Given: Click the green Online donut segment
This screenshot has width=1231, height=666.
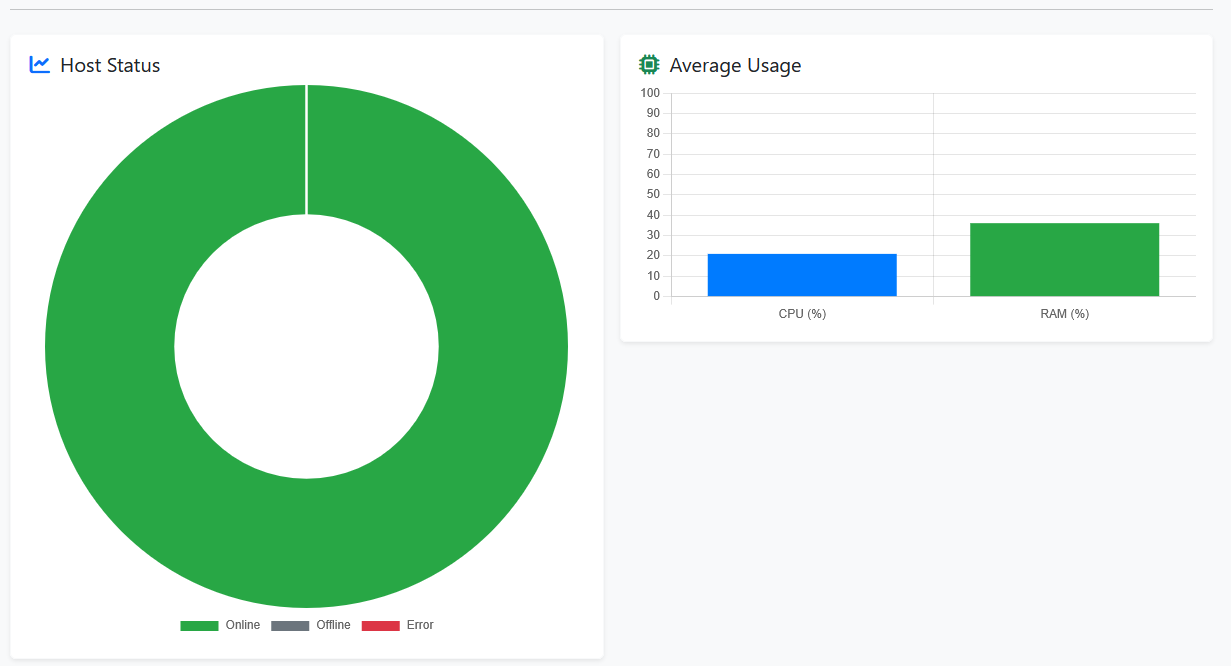Looking at the screenshot, I should point(110,346).
